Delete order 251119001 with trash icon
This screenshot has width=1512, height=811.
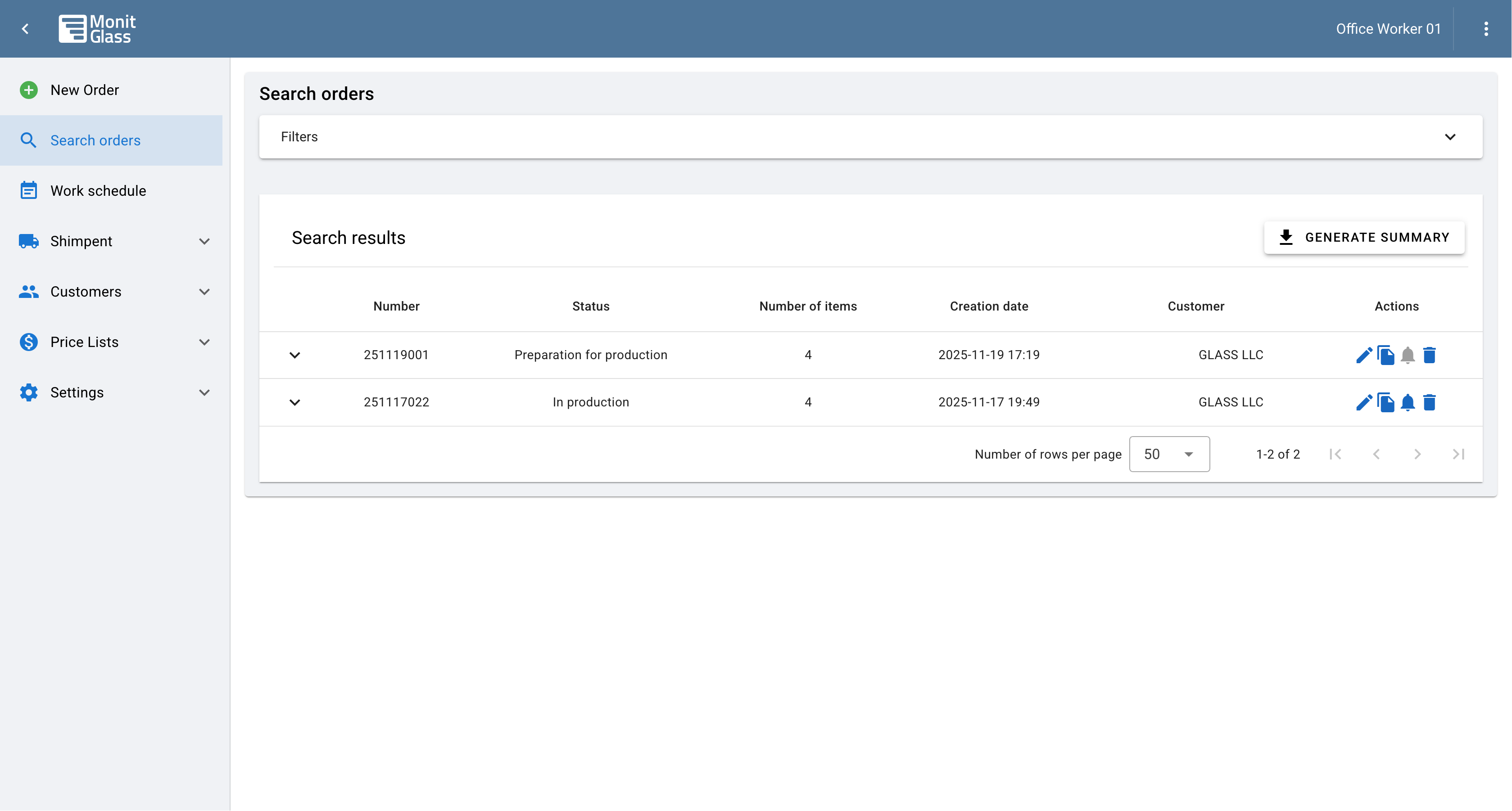[1429, 355]
